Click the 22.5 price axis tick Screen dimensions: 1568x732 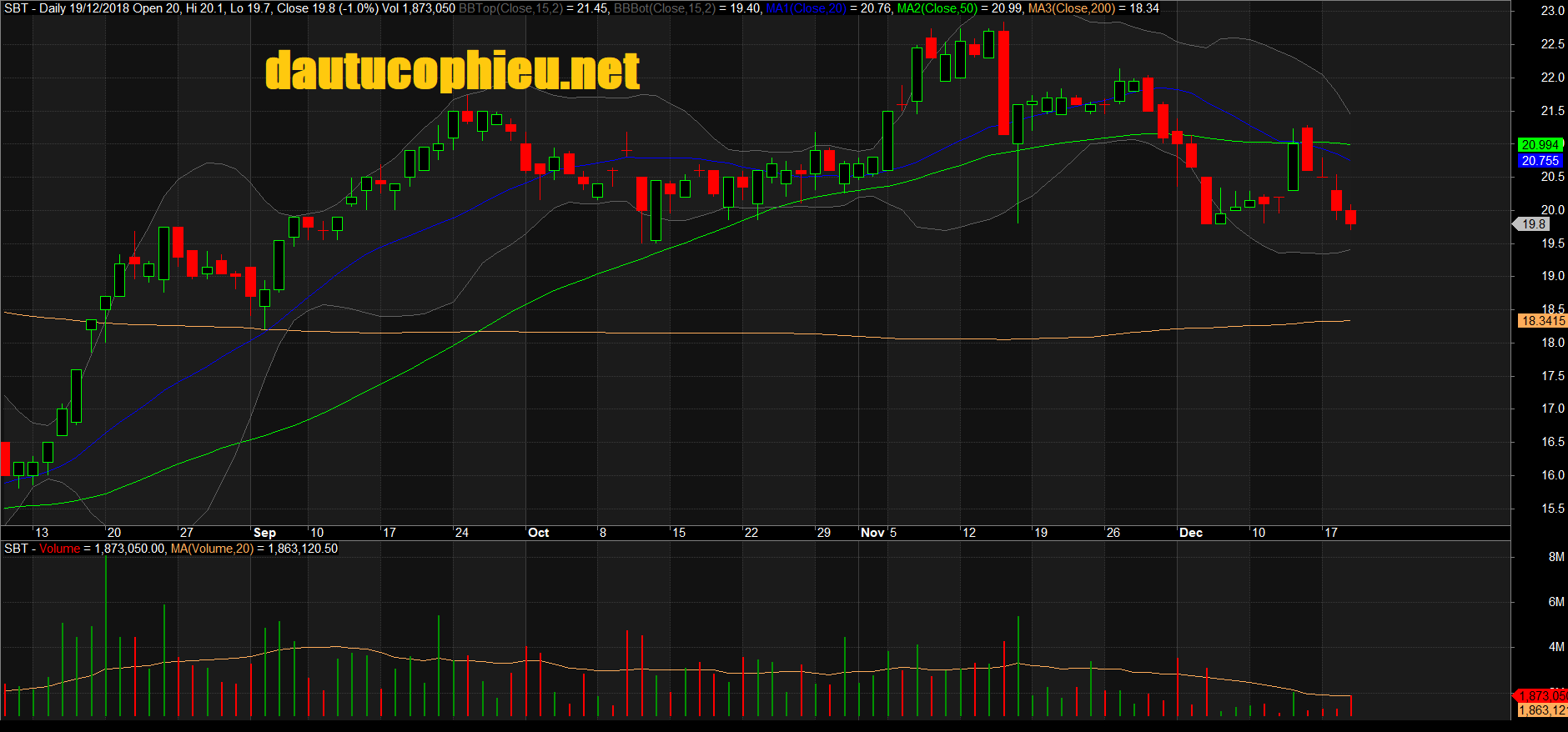pyautogui.click(x=1552, y=44)
